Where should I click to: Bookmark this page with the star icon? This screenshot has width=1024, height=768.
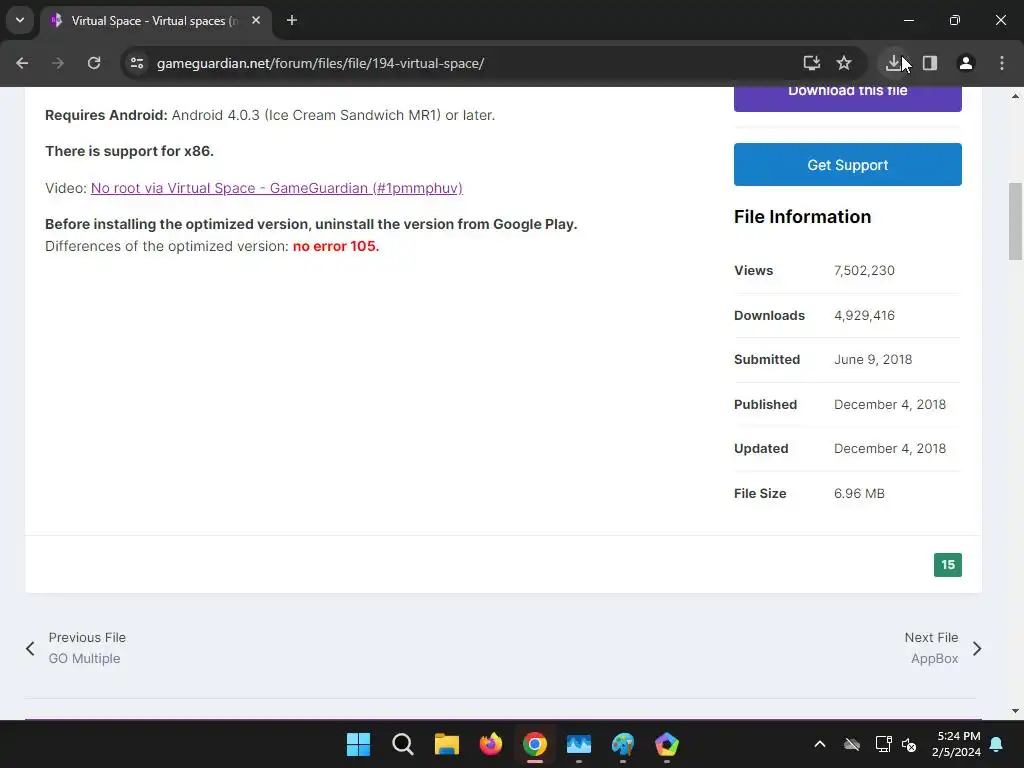[844, 63]
